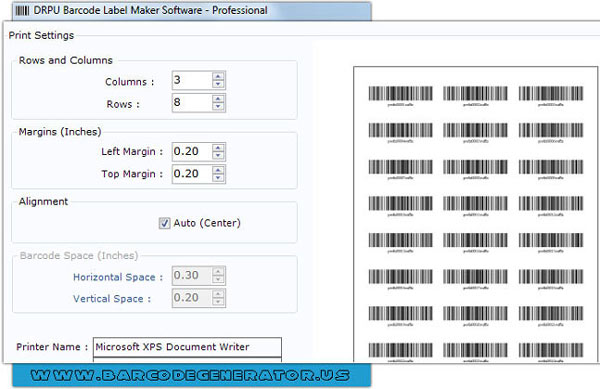Image resolution: width=600 pixels, height=389 pixels.
Task: Click the disabled Horizontal Space field
Action: click(192, 275)
